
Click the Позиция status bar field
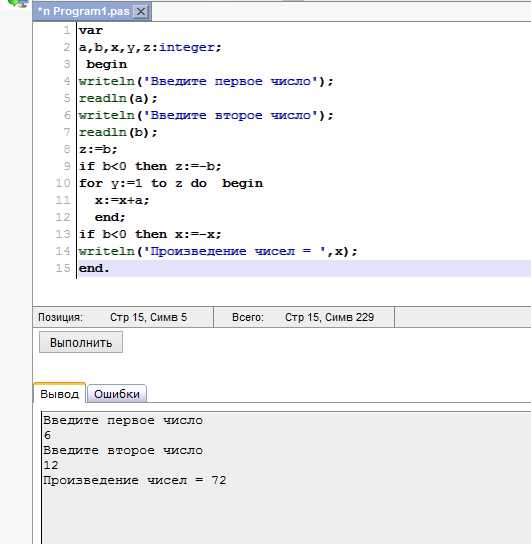[x=123, y=317]
